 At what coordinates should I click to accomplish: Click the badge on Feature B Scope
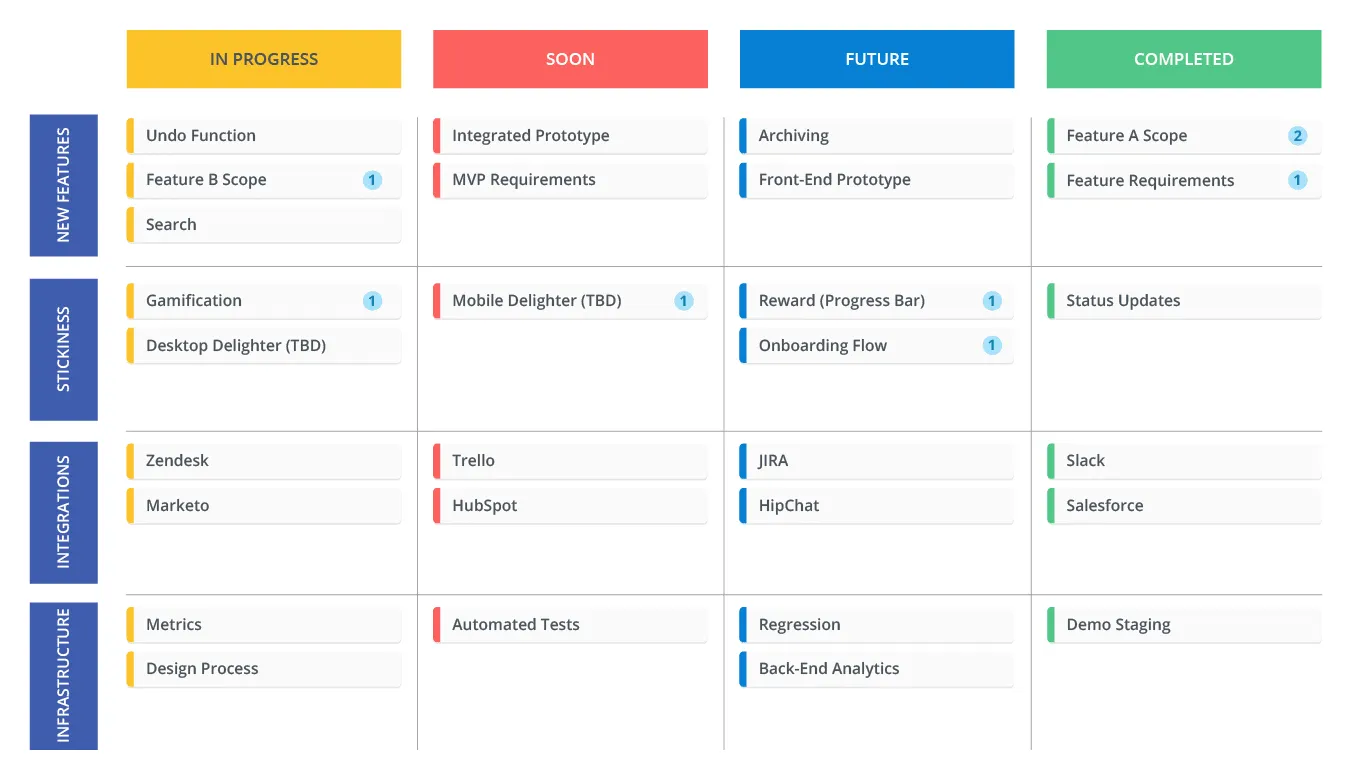point(372,180)
